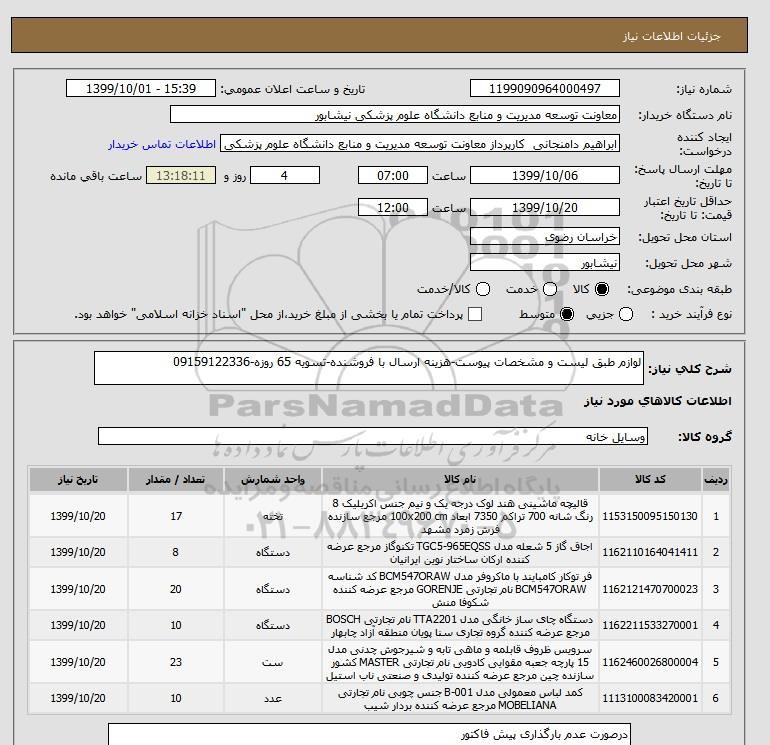Select the خدمت radio button
The image size is (770, 745).
(x=550, y=289)
